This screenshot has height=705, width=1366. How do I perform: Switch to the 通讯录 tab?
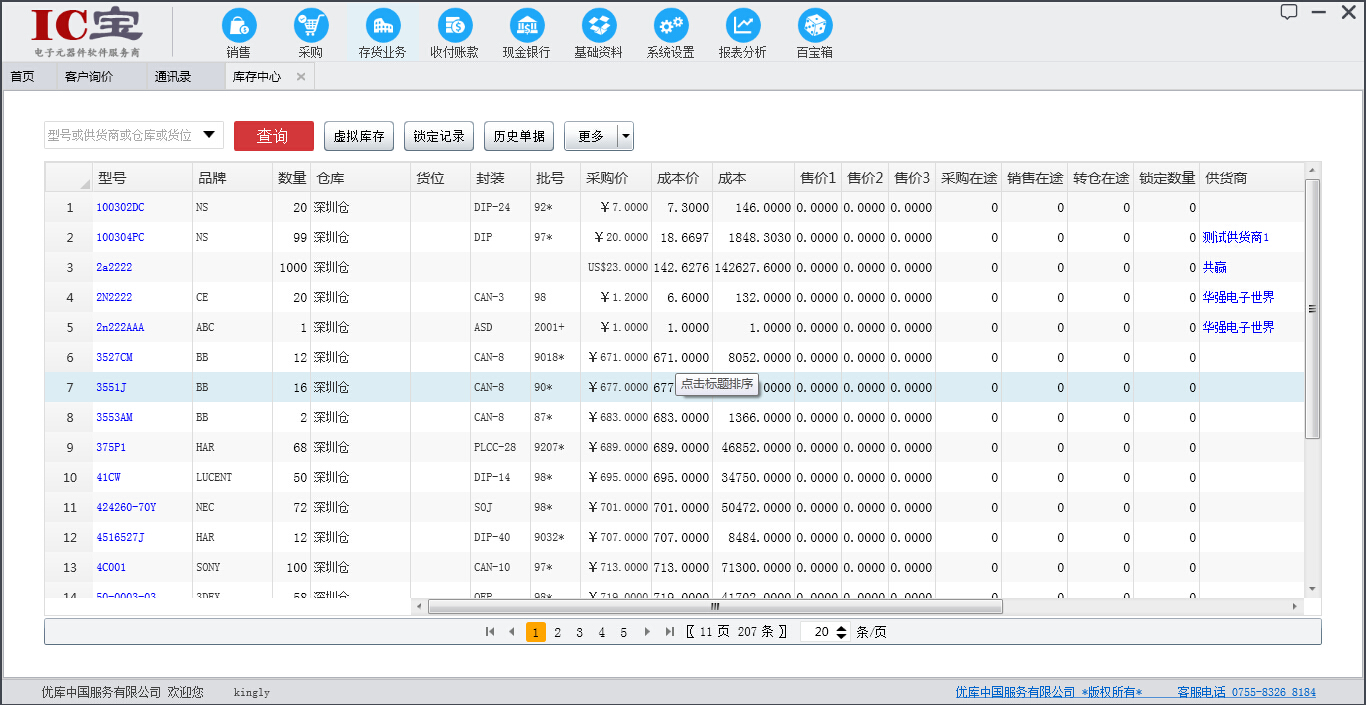(173, 76)
